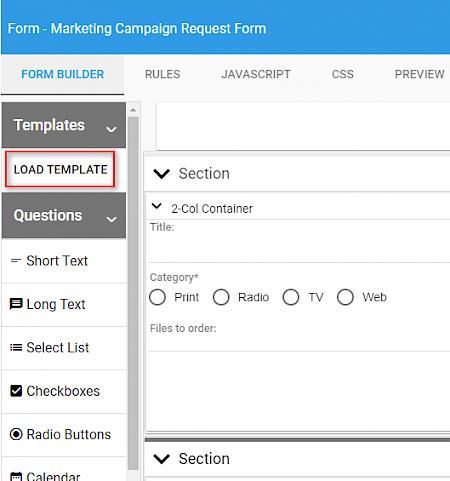Click the sidebar scrollbar up arrow

(x=133, y=110)
